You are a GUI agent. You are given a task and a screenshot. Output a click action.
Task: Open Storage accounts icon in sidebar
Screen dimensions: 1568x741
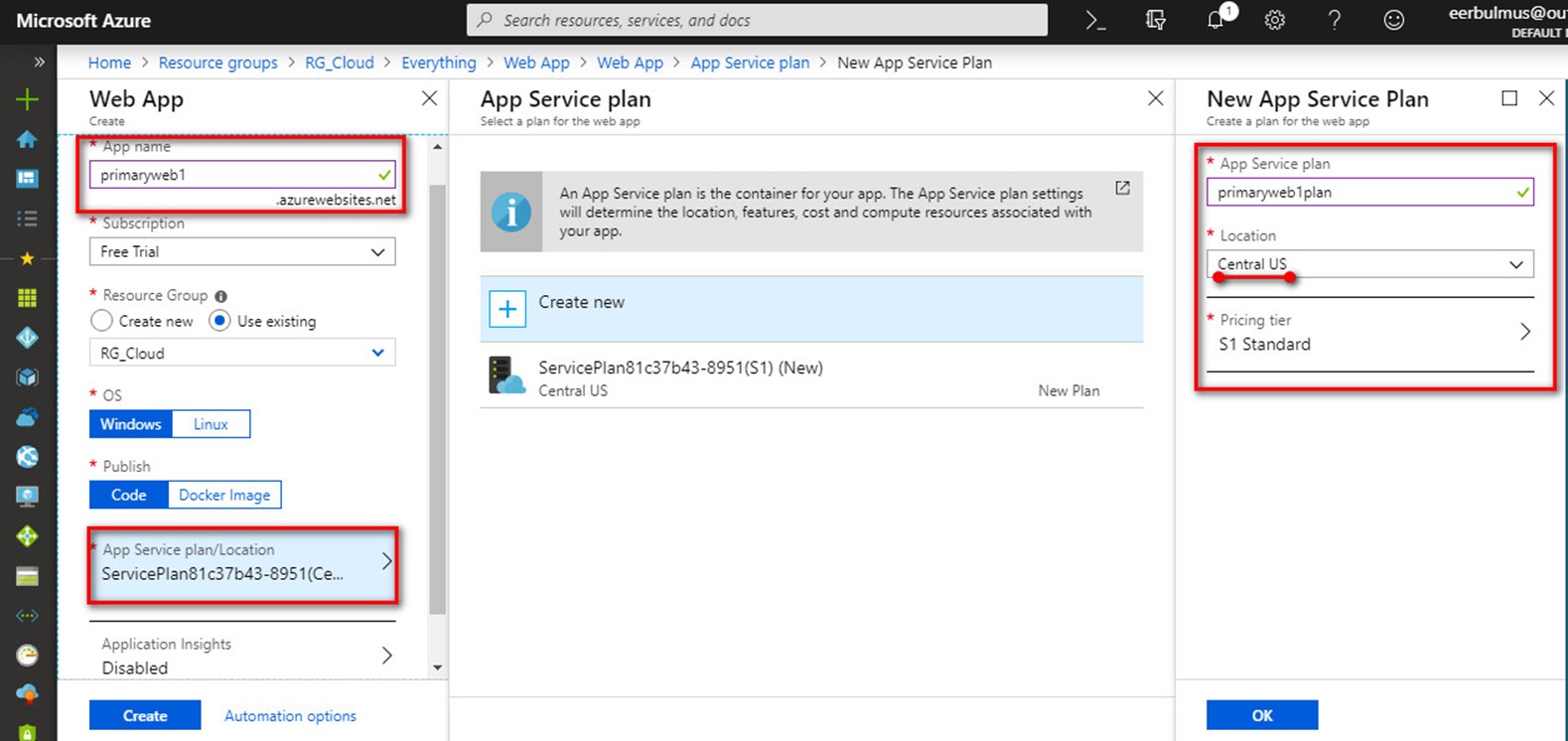click(27, 576)
